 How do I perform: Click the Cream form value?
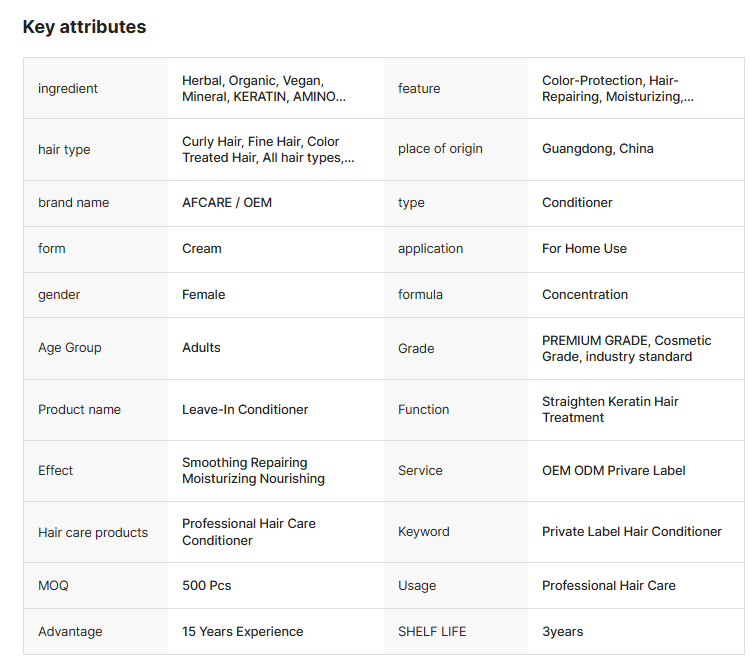202,249
